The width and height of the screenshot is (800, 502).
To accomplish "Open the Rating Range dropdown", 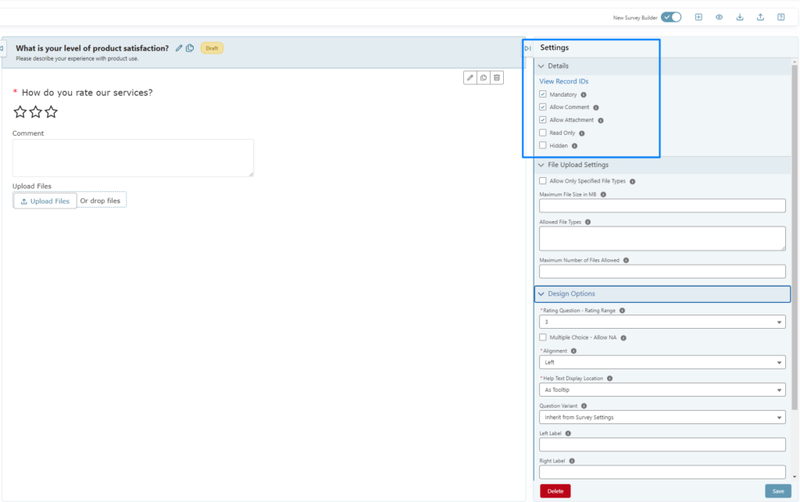I will click(x=662, y=322).
